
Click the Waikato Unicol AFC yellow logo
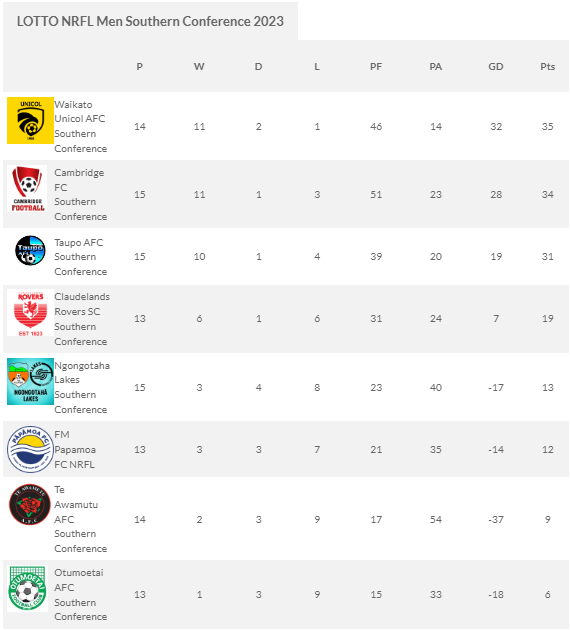point(30,120)
